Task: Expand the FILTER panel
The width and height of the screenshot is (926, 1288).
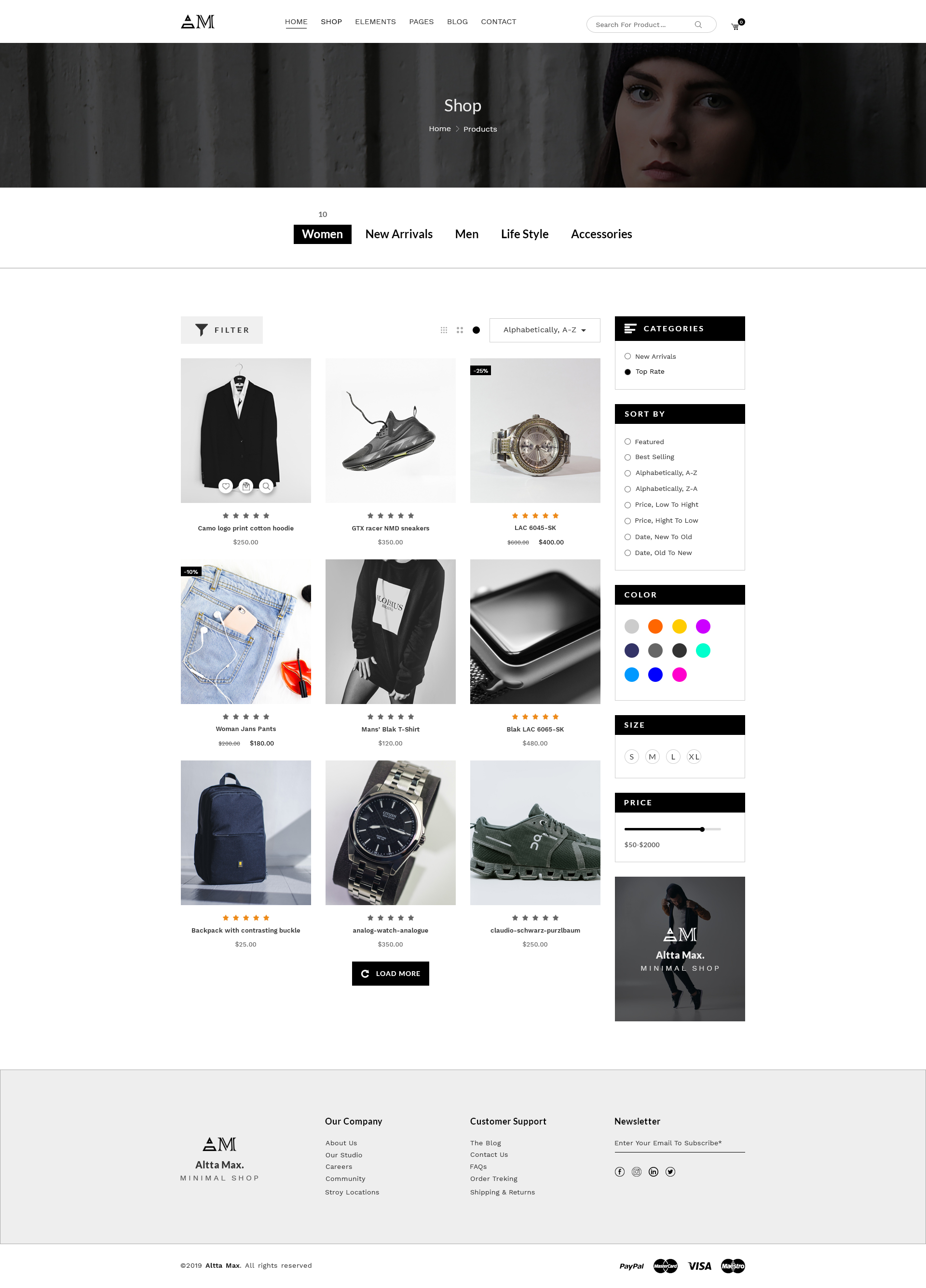Action: pyautogui.click(x=221, y=330)
